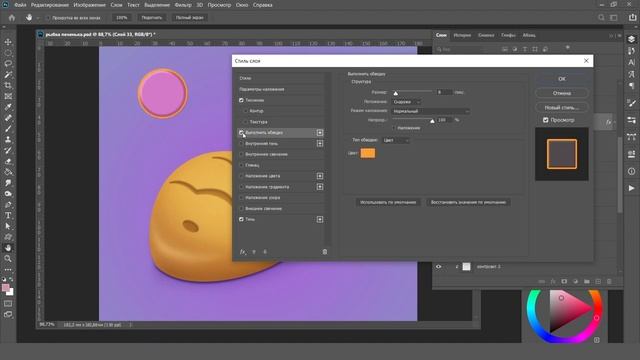Select the Move tool
Screen dimensions: 640x360
pyautogui.click(x=8, y=42)
